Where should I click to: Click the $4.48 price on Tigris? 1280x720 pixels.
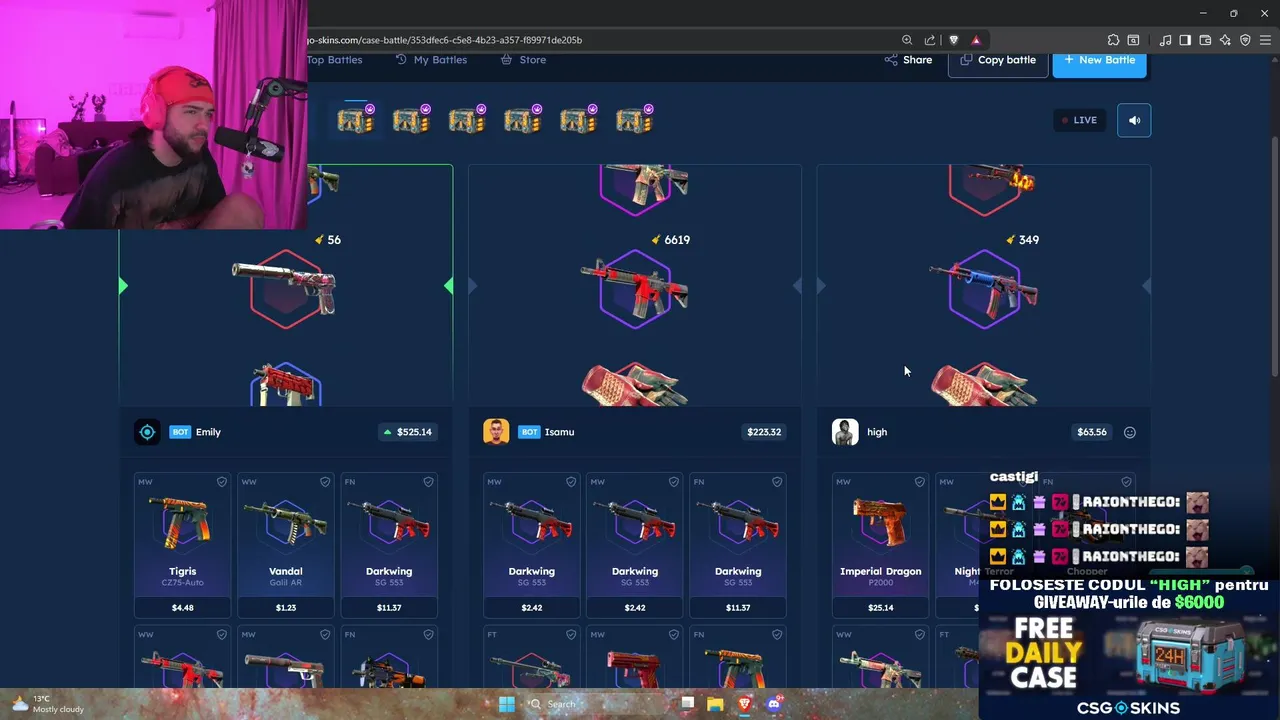coord(182,607)
